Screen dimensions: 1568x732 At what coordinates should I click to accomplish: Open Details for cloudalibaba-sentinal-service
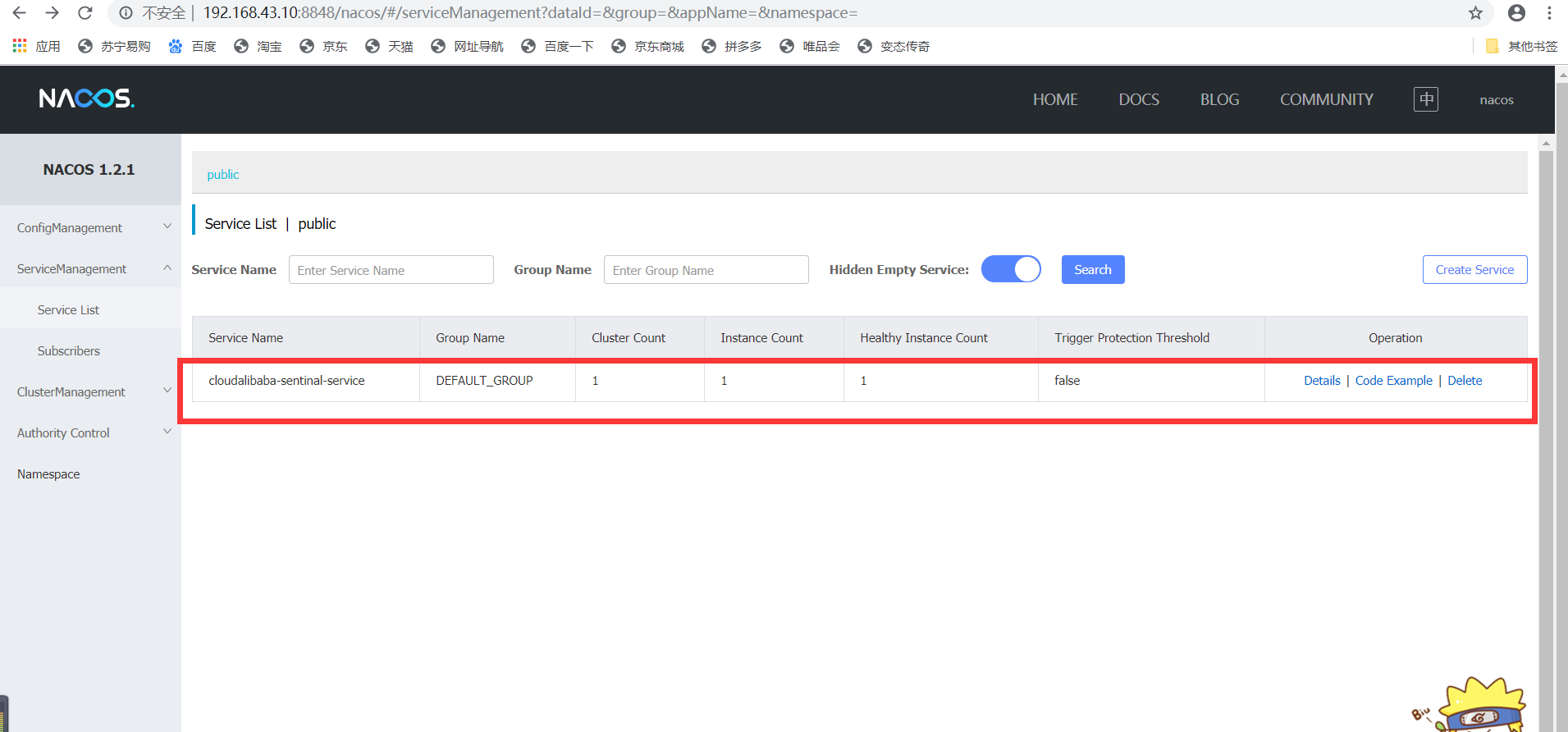(1322, 380)
